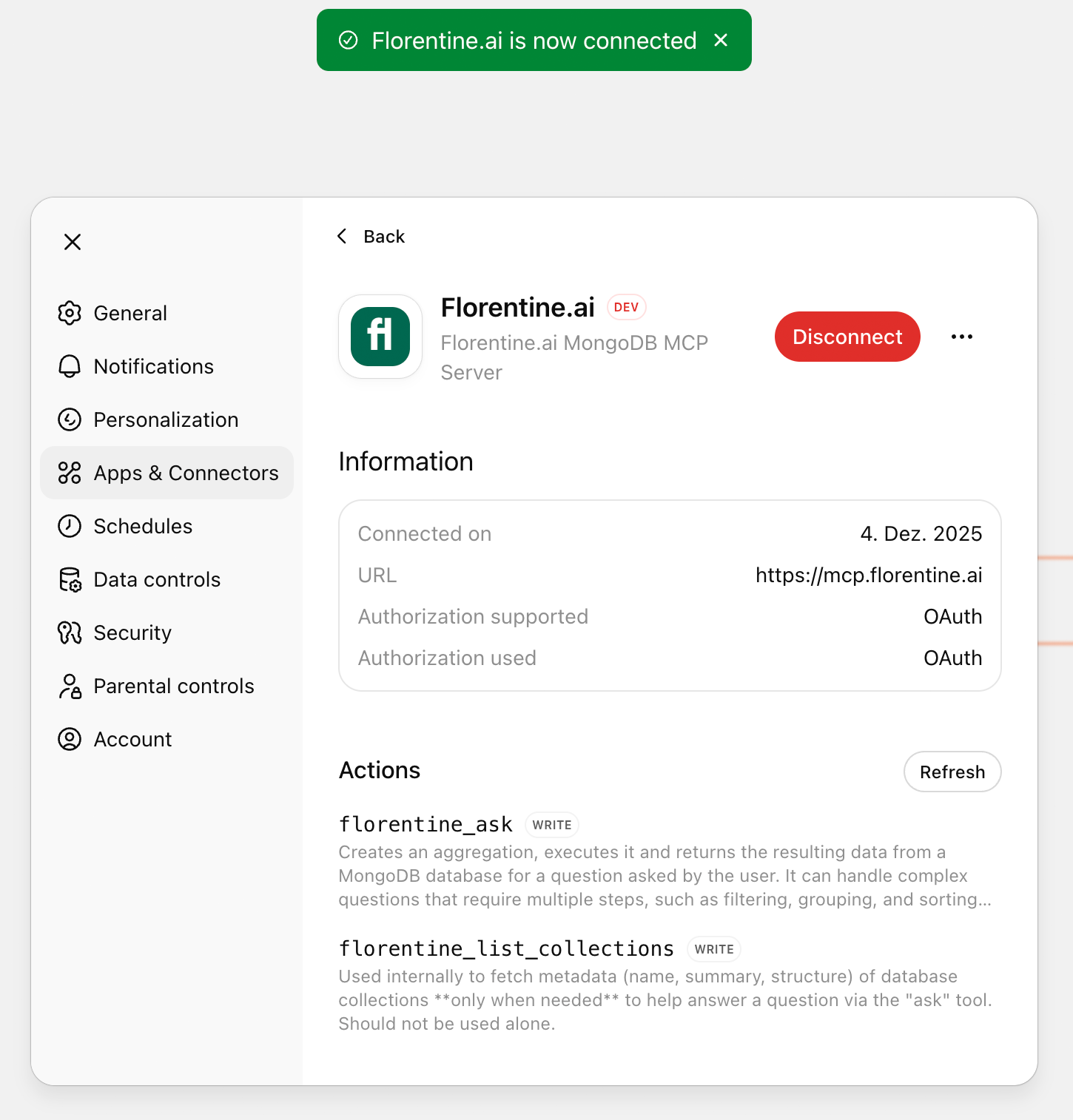Click the Data controls database icon
This screenshot has height=1120, width=1073.
coord(70,579)
